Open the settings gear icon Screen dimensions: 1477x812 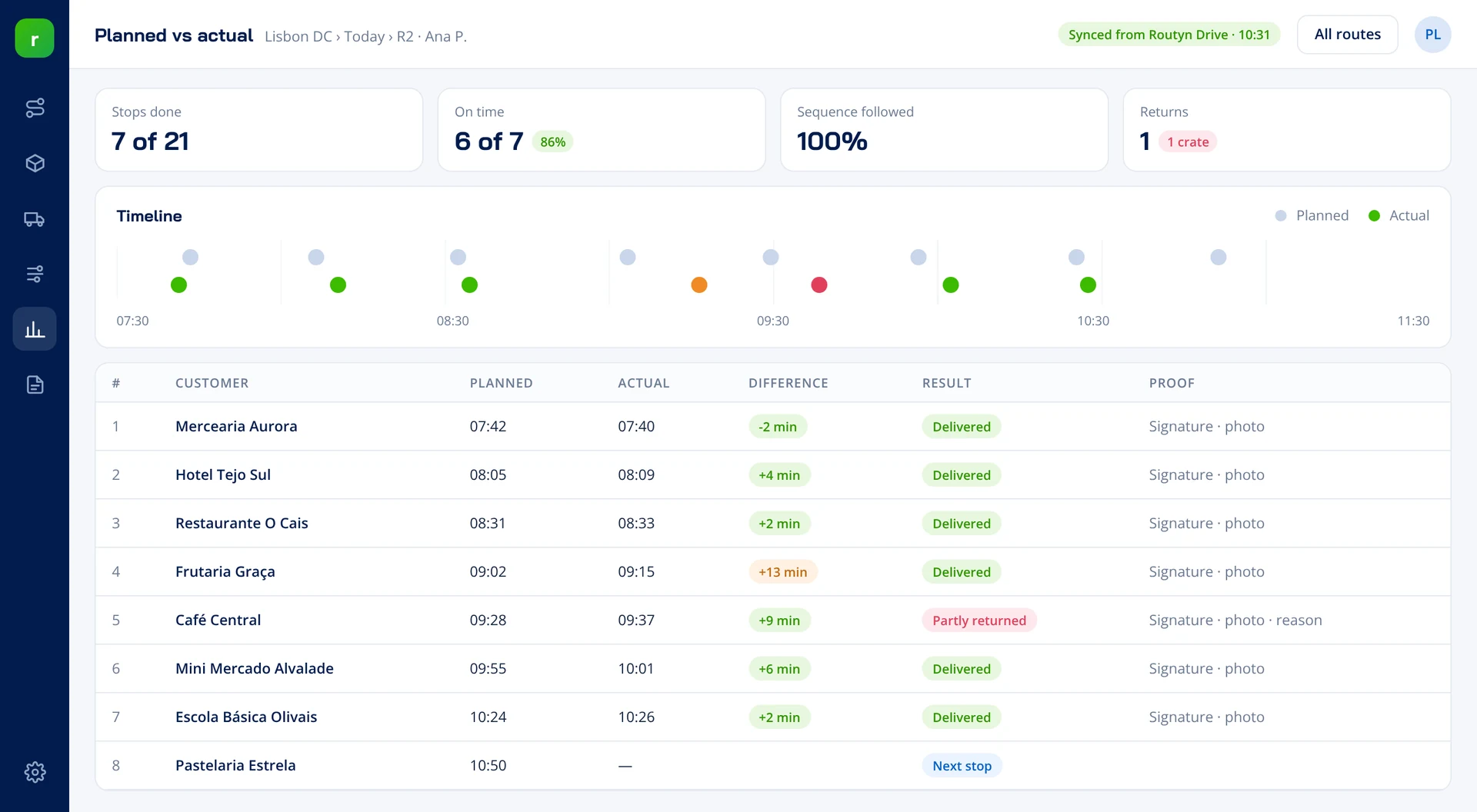tap(35, 772)
